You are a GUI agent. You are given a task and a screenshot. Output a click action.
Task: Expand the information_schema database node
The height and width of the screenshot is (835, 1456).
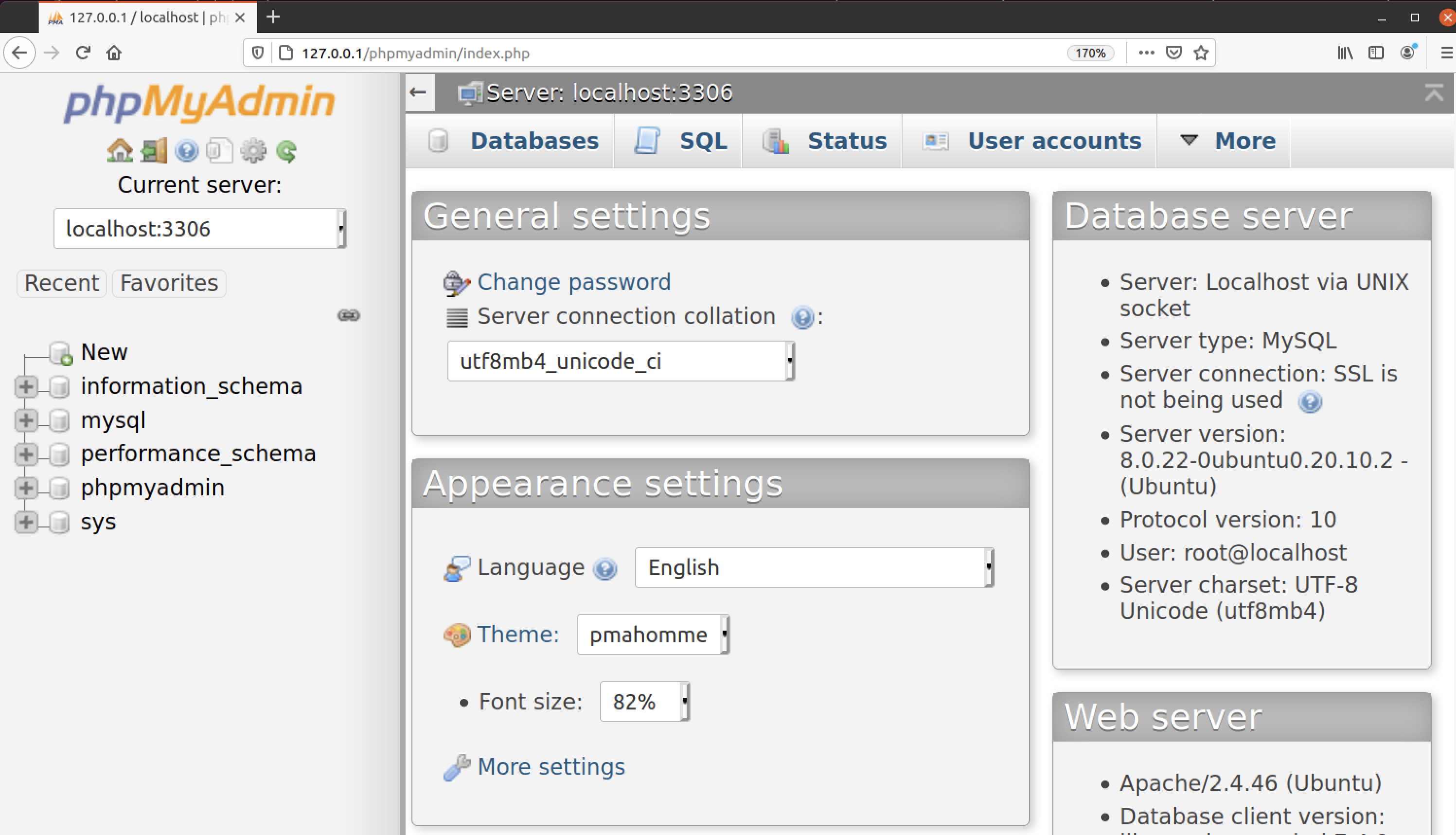pyautogui.click(x=26, y=386)
